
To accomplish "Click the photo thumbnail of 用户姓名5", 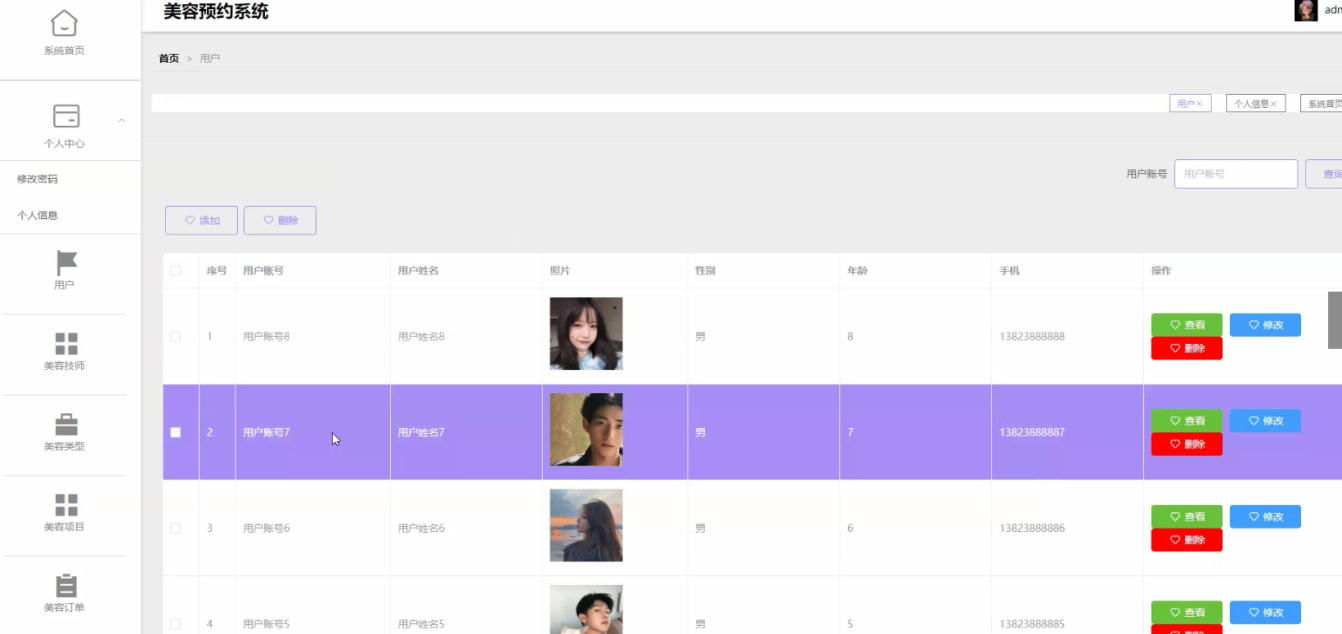I will [586, 610].
